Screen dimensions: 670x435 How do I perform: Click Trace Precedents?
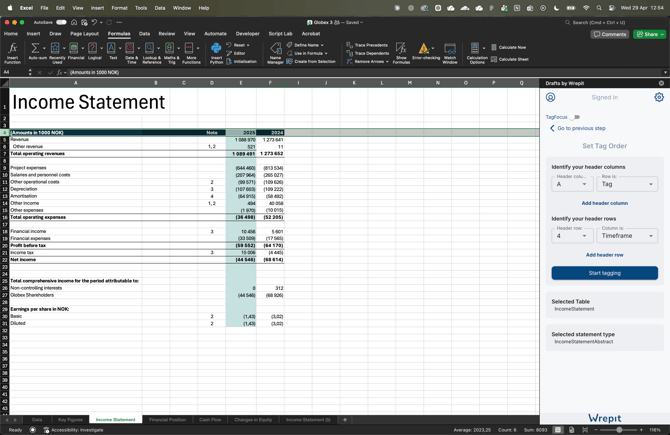click(x=367, y=45)
